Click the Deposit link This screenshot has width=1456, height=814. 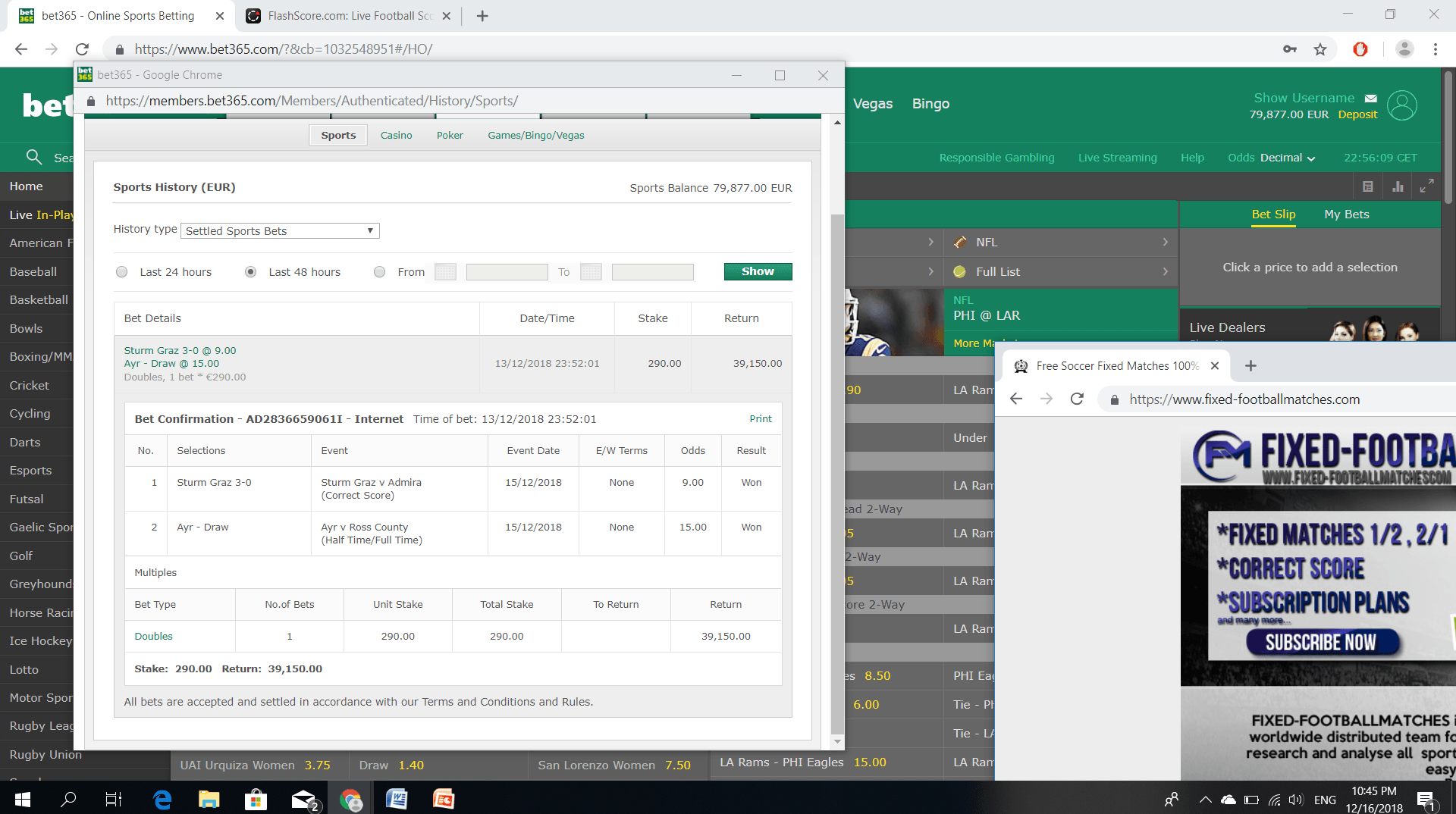(1357, 114)
